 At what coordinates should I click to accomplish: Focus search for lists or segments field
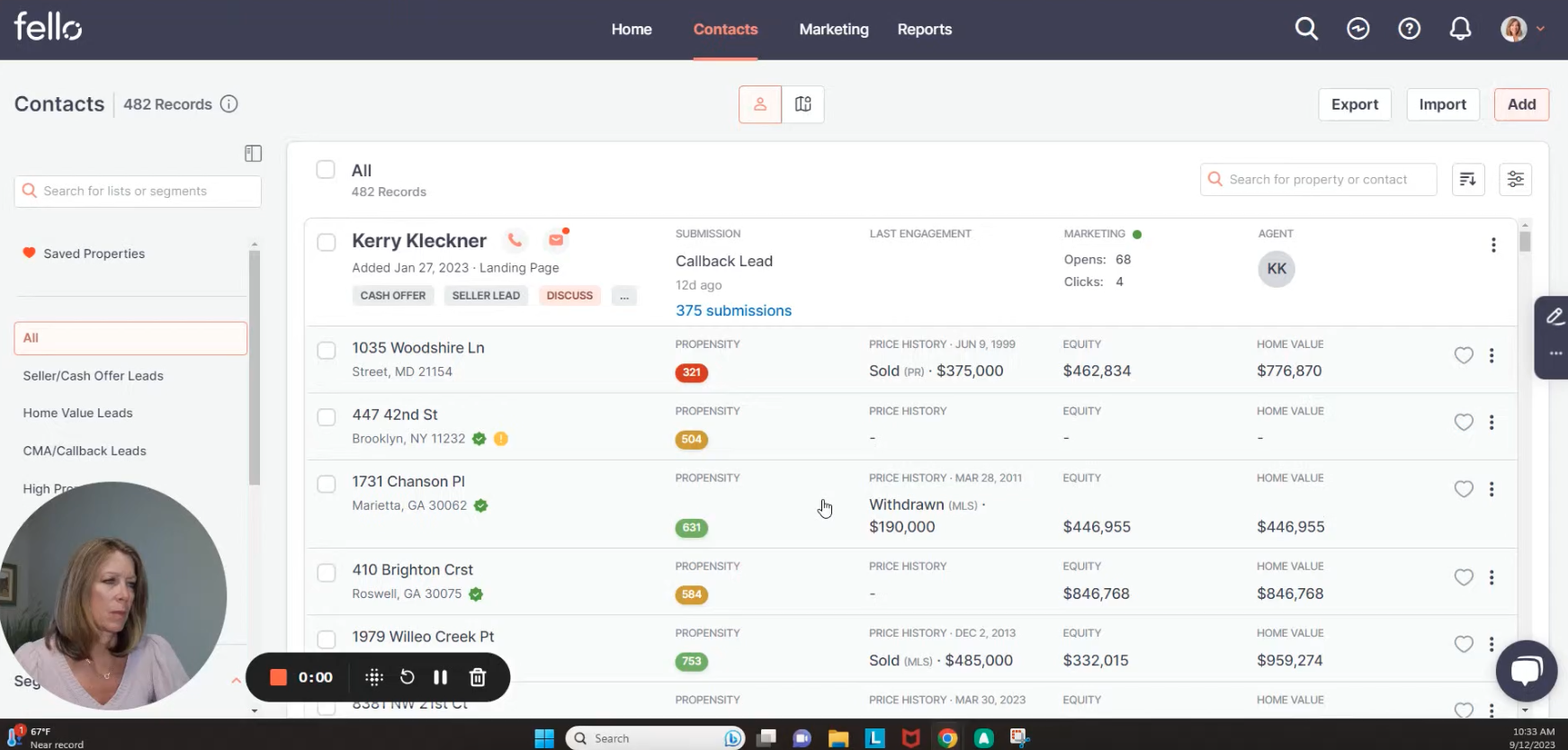pyautogui.click(x=138, y=191)
